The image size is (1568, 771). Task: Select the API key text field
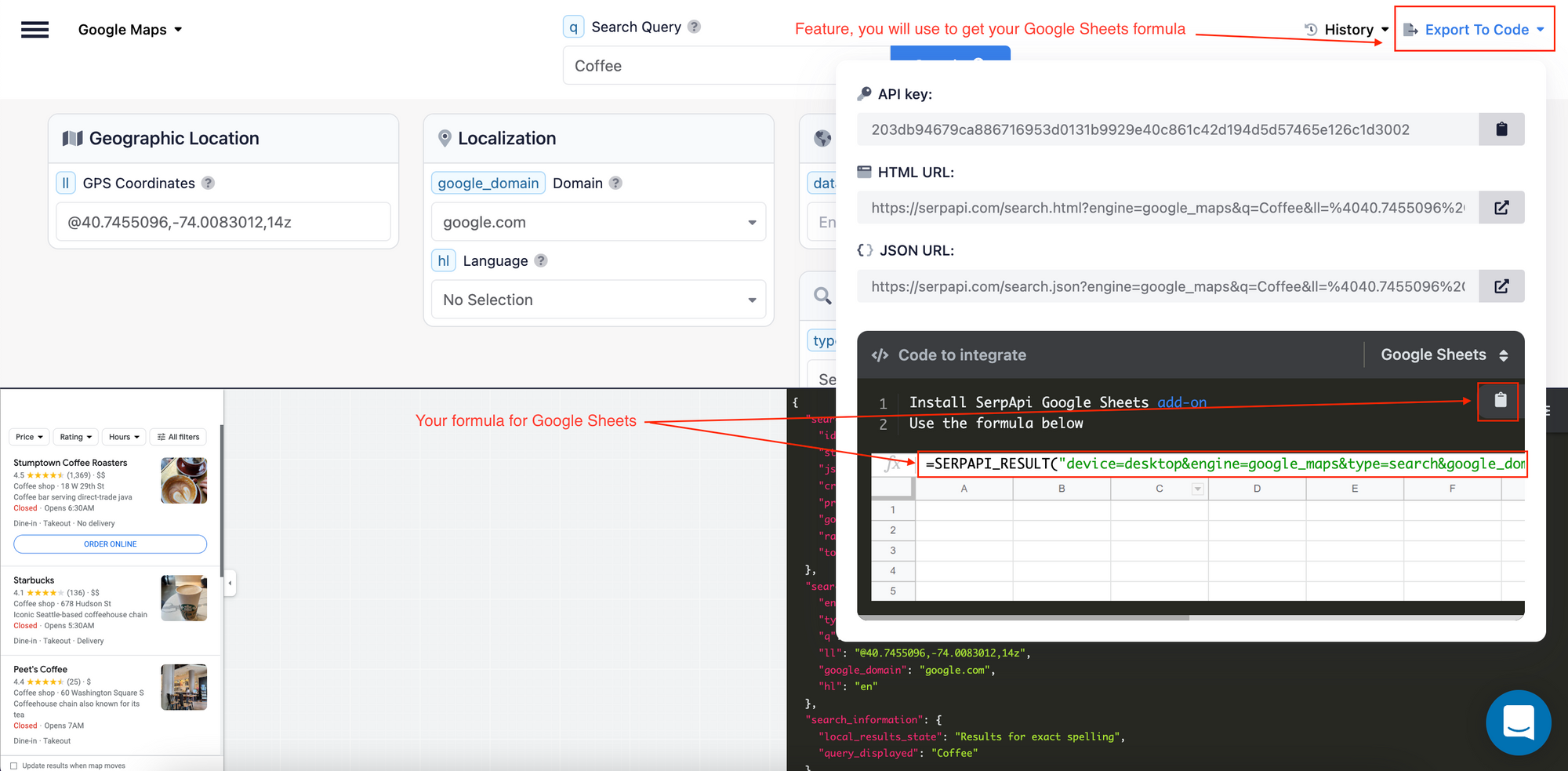(x=1167, y=129)
